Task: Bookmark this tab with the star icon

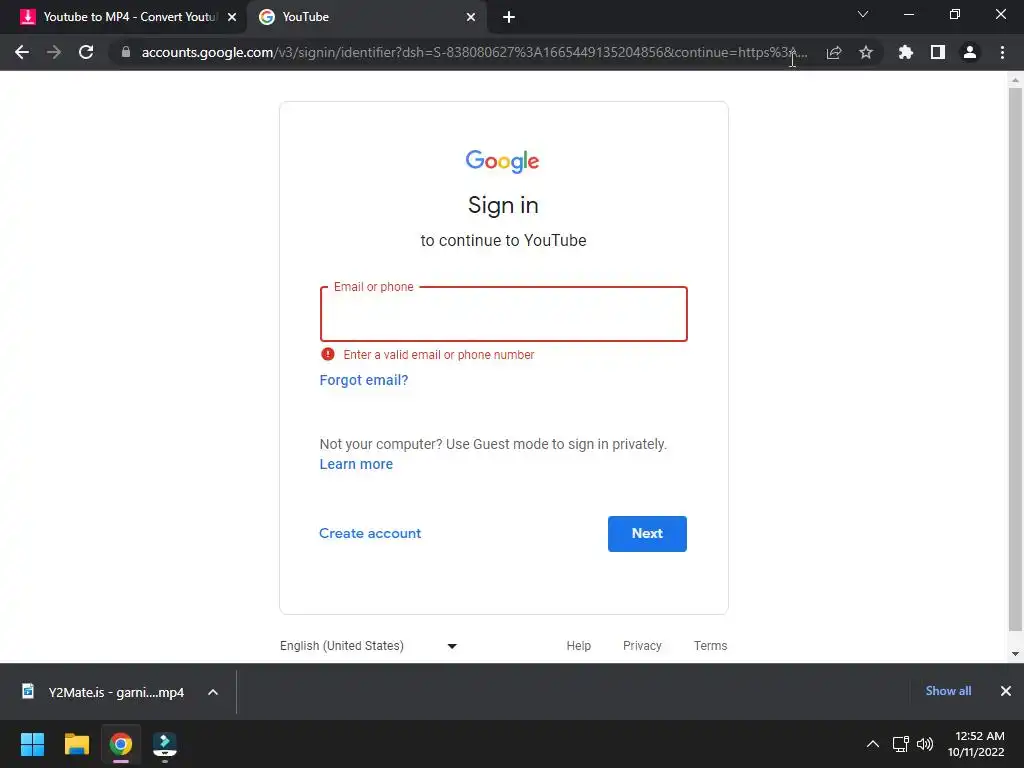Action: 866,52
